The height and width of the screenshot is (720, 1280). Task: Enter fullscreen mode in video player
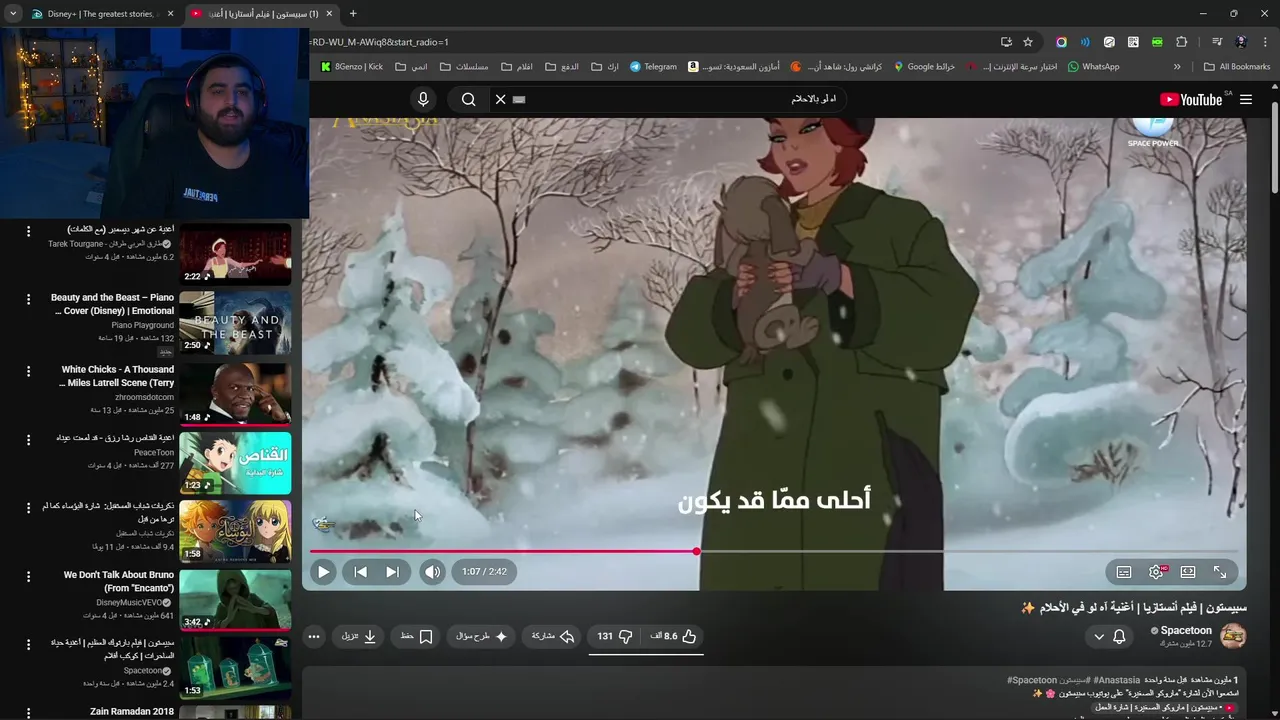pos(1220,572)
